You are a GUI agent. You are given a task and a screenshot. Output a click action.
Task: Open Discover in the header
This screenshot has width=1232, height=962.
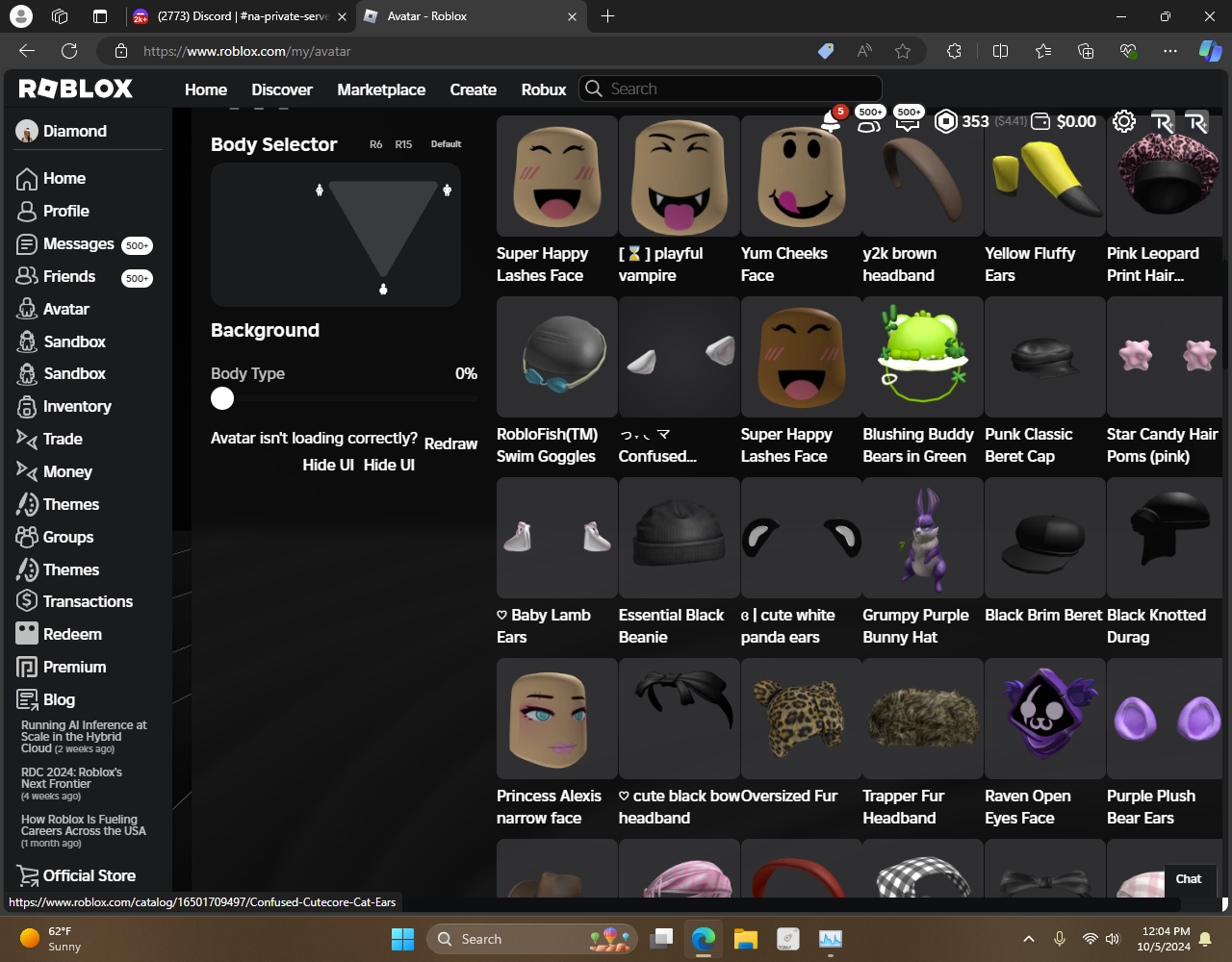click(x=282, y=89)
